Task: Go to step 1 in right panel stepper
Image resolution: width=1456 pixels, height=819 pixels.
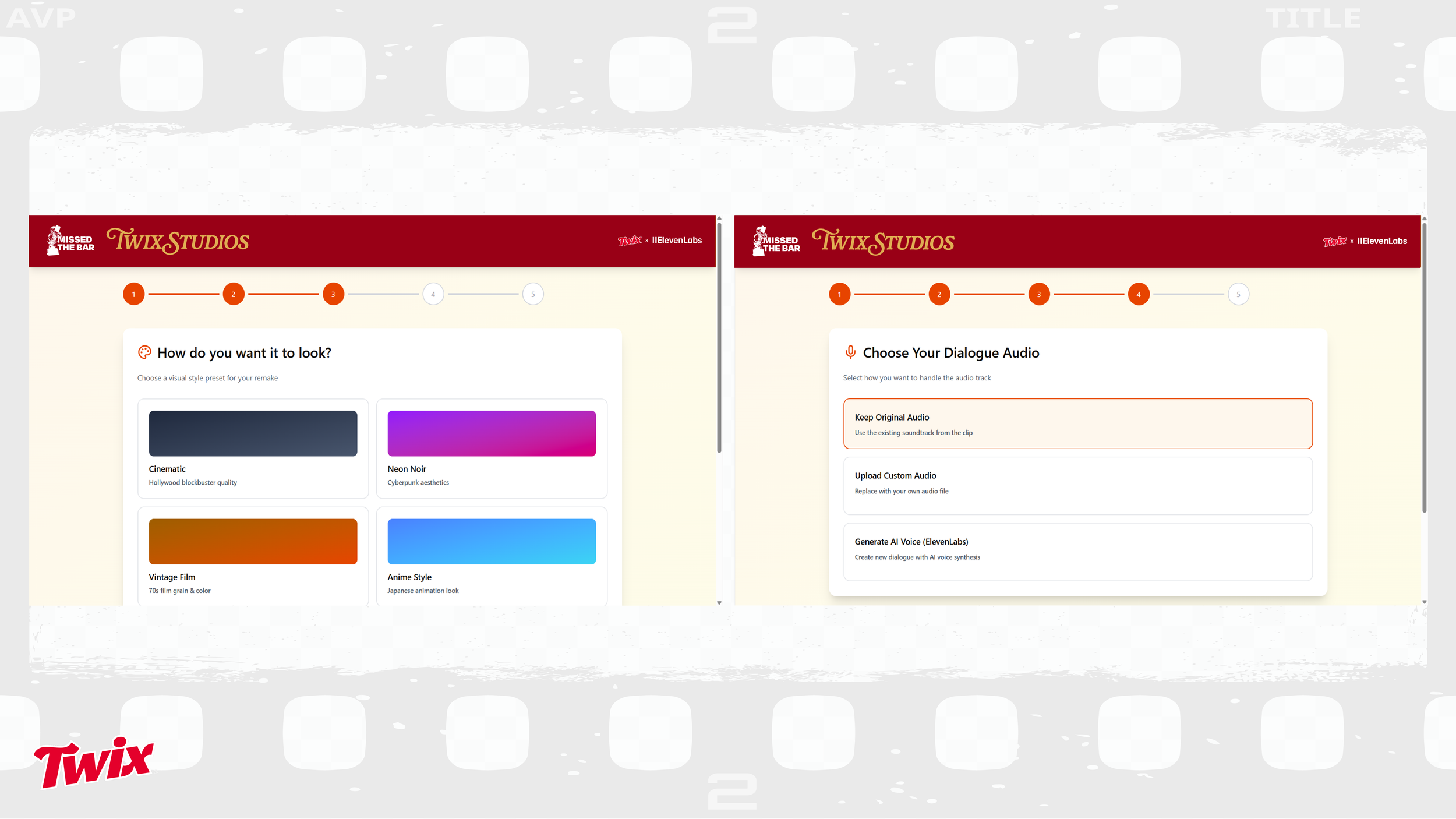Action: 839,294
